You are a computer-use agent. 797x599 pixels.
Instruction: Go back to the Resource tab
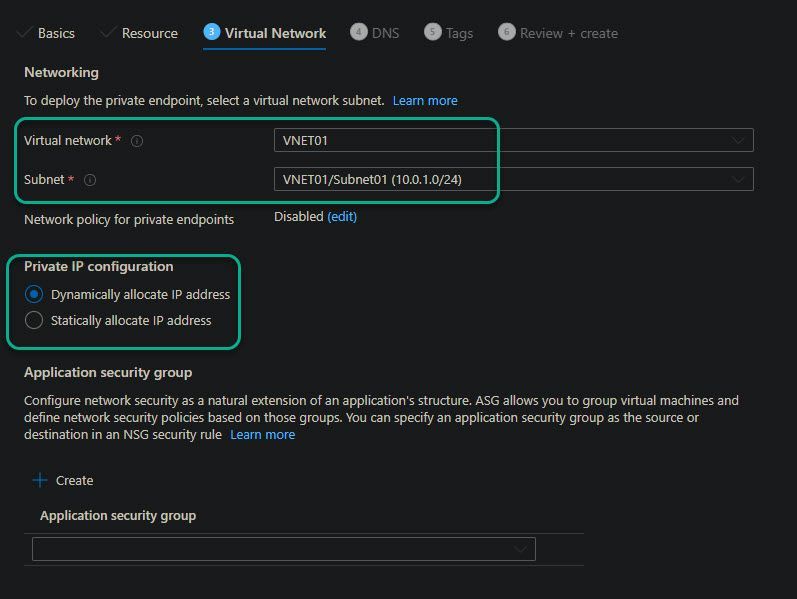pyautogui.click(x=149, y=33)
